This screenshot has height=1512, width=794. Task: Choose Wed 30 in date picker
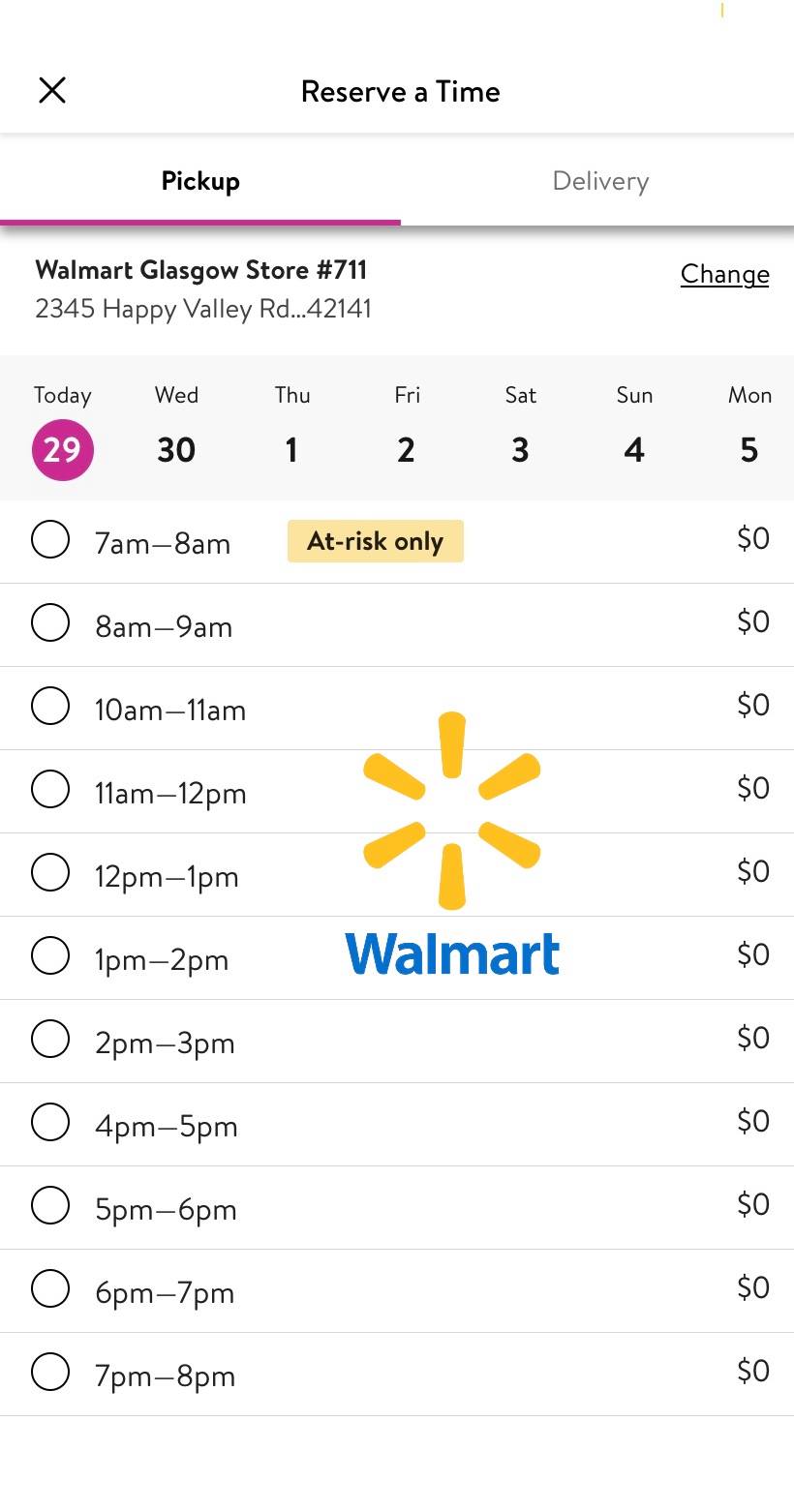click(x=176, y=450)
